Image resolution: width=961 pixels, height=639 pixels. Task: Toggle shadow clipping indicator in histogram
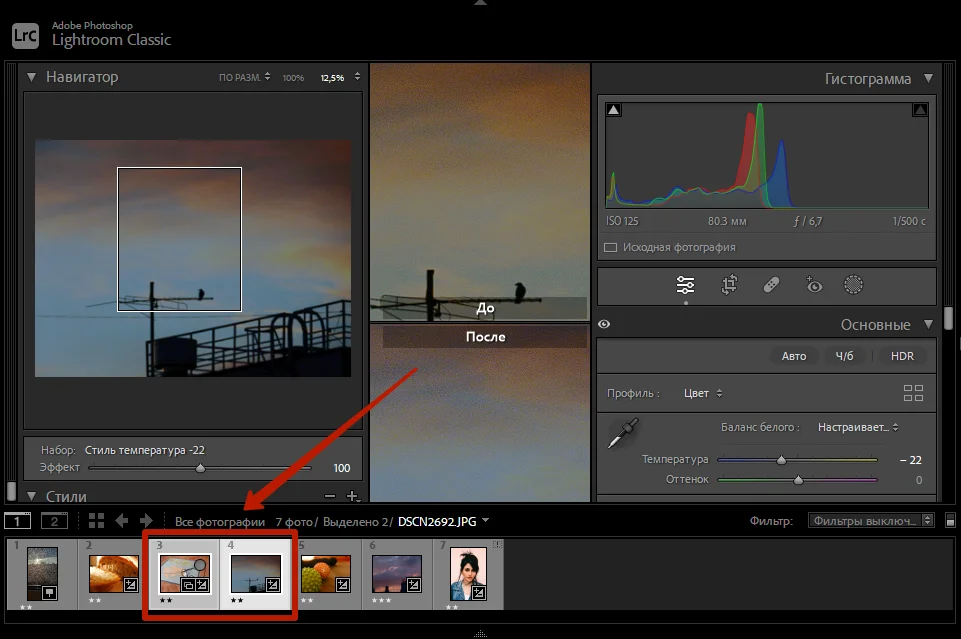pyautogui.click(x=614, y=110)
